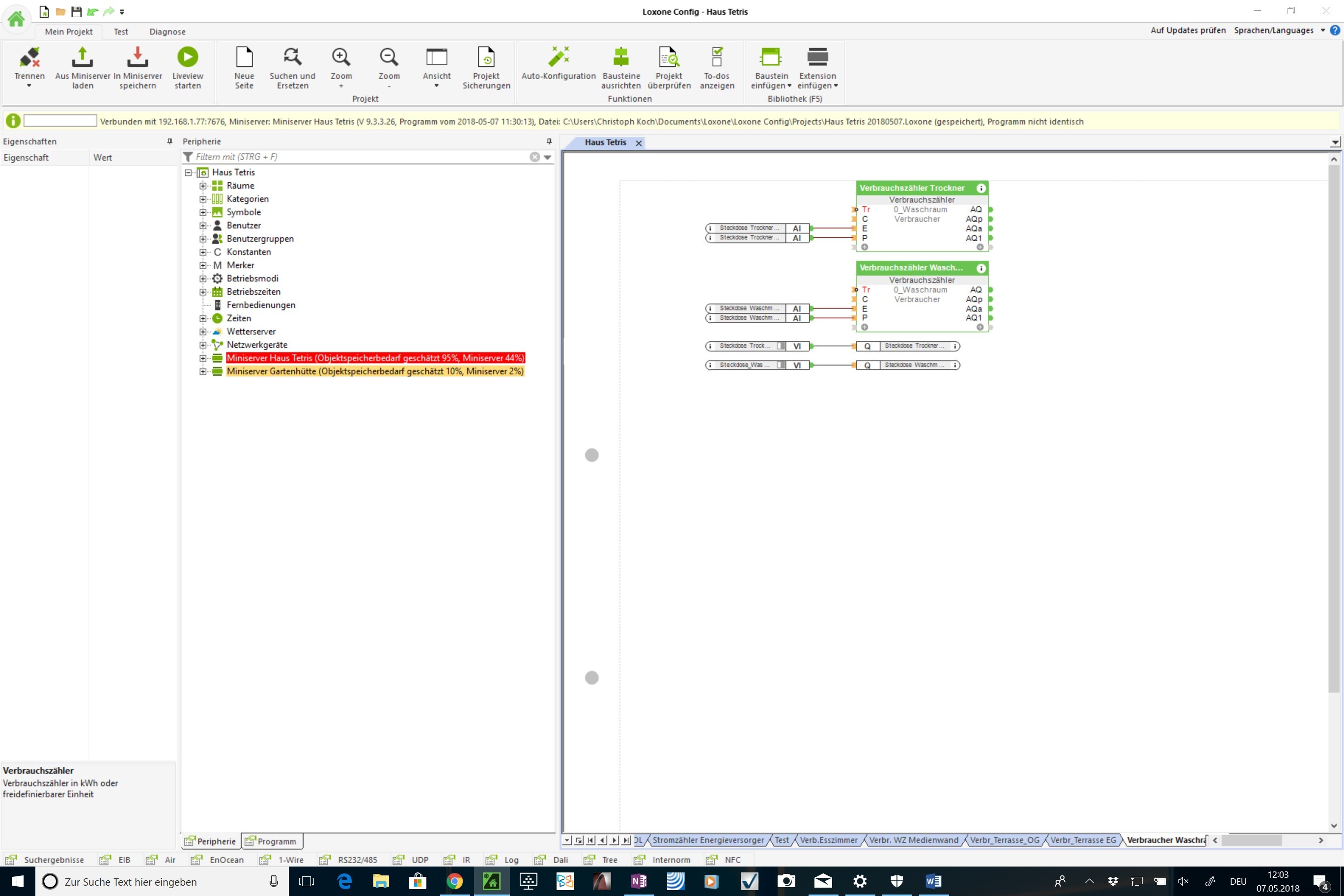Click In Miniserver speichern download icon
Screen dimensions: 1344x896
(137, 57)
